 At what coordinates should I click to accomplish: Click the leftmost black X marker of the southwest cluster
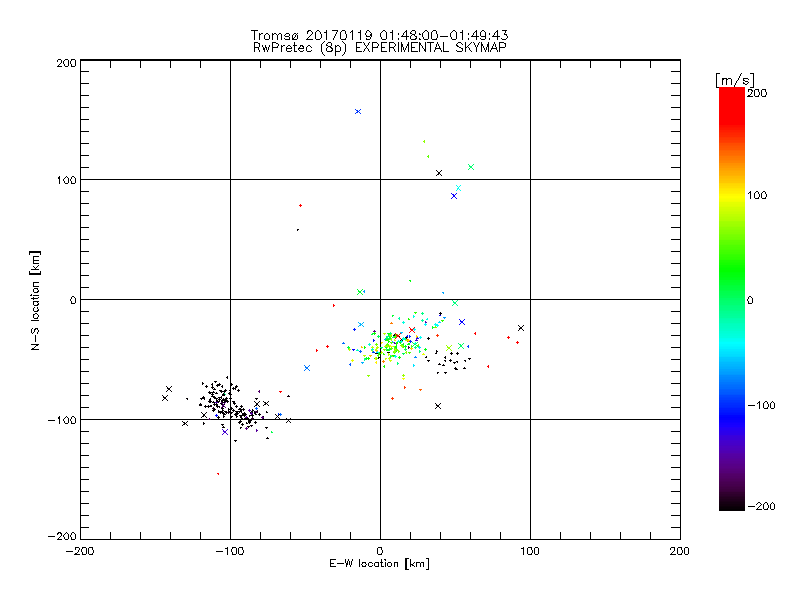click(165, 398)
